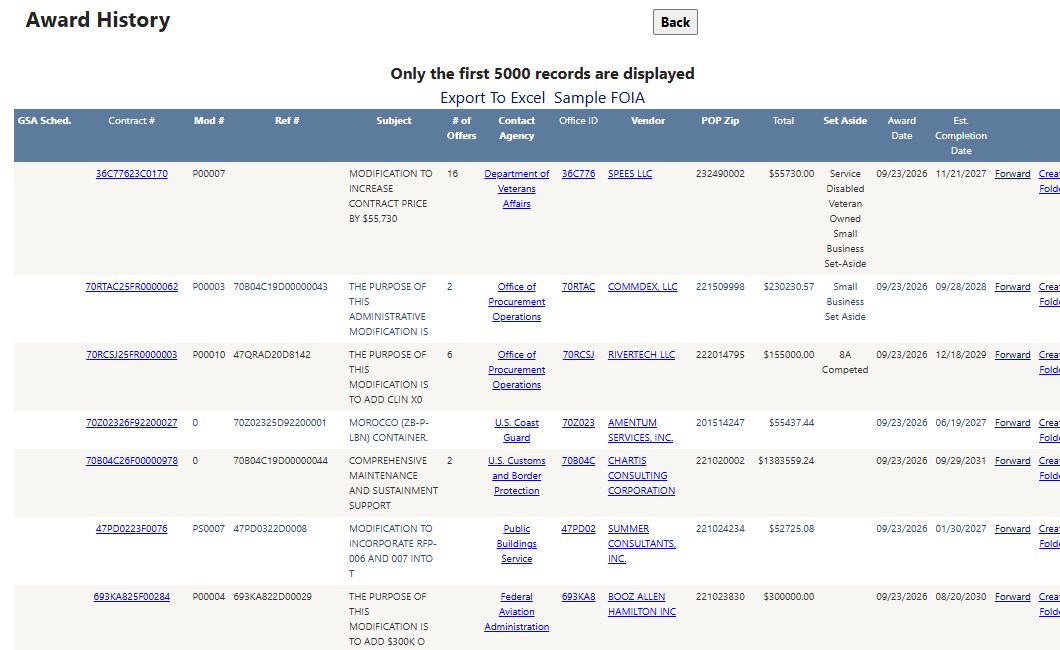
Task: Open office ID 693KA8
Action: (x=579, y=597)
